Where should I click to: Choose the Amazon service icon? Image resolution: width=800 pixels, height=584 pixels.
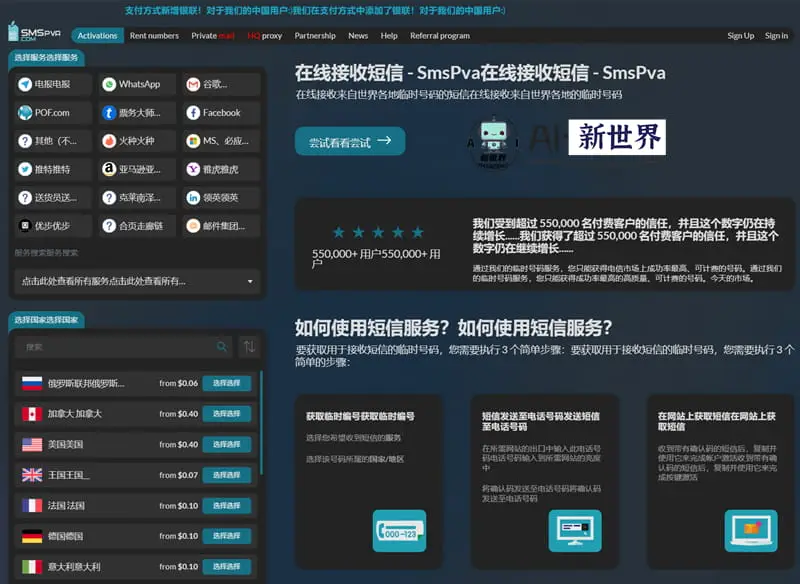click(110, 170)
